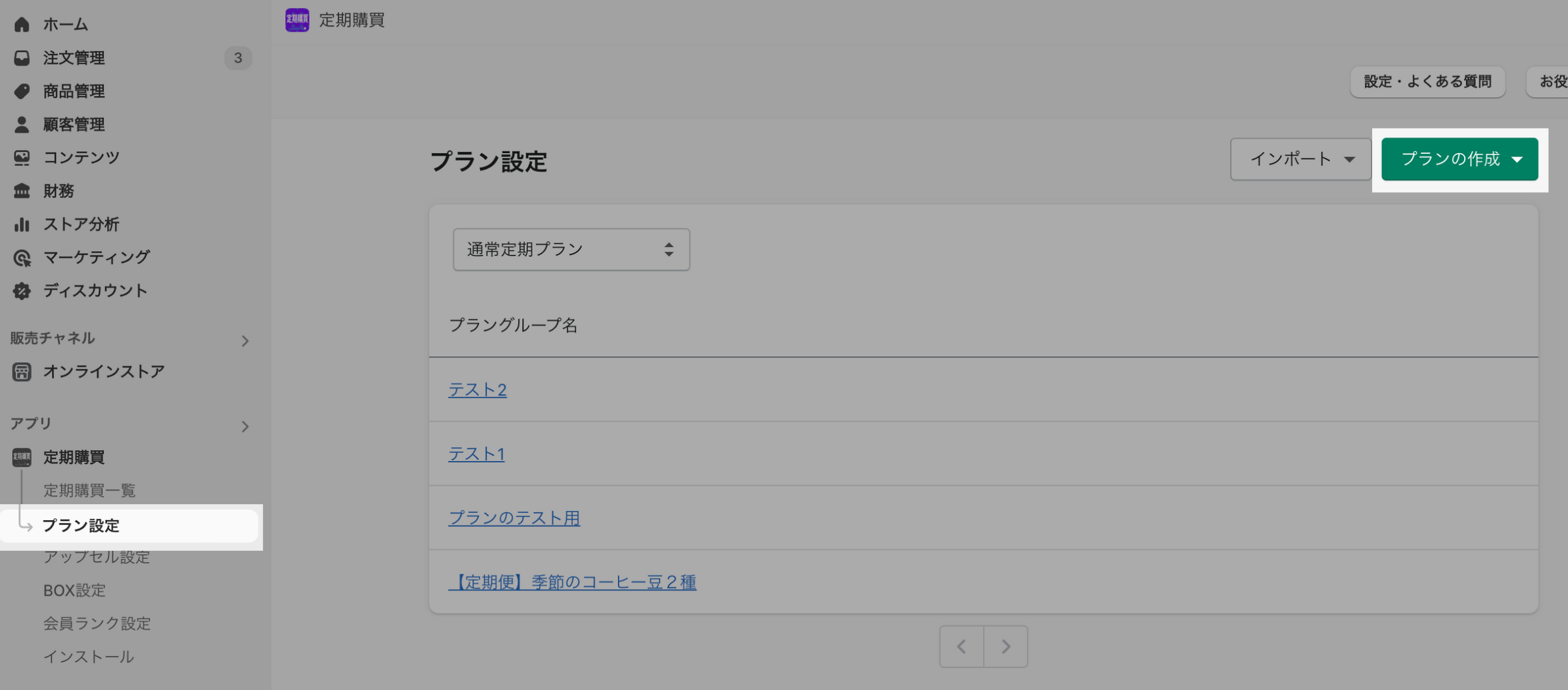Screen dimensions: 1568x690
Task: Click the online store storefront icon
Action: click(22, 372)
